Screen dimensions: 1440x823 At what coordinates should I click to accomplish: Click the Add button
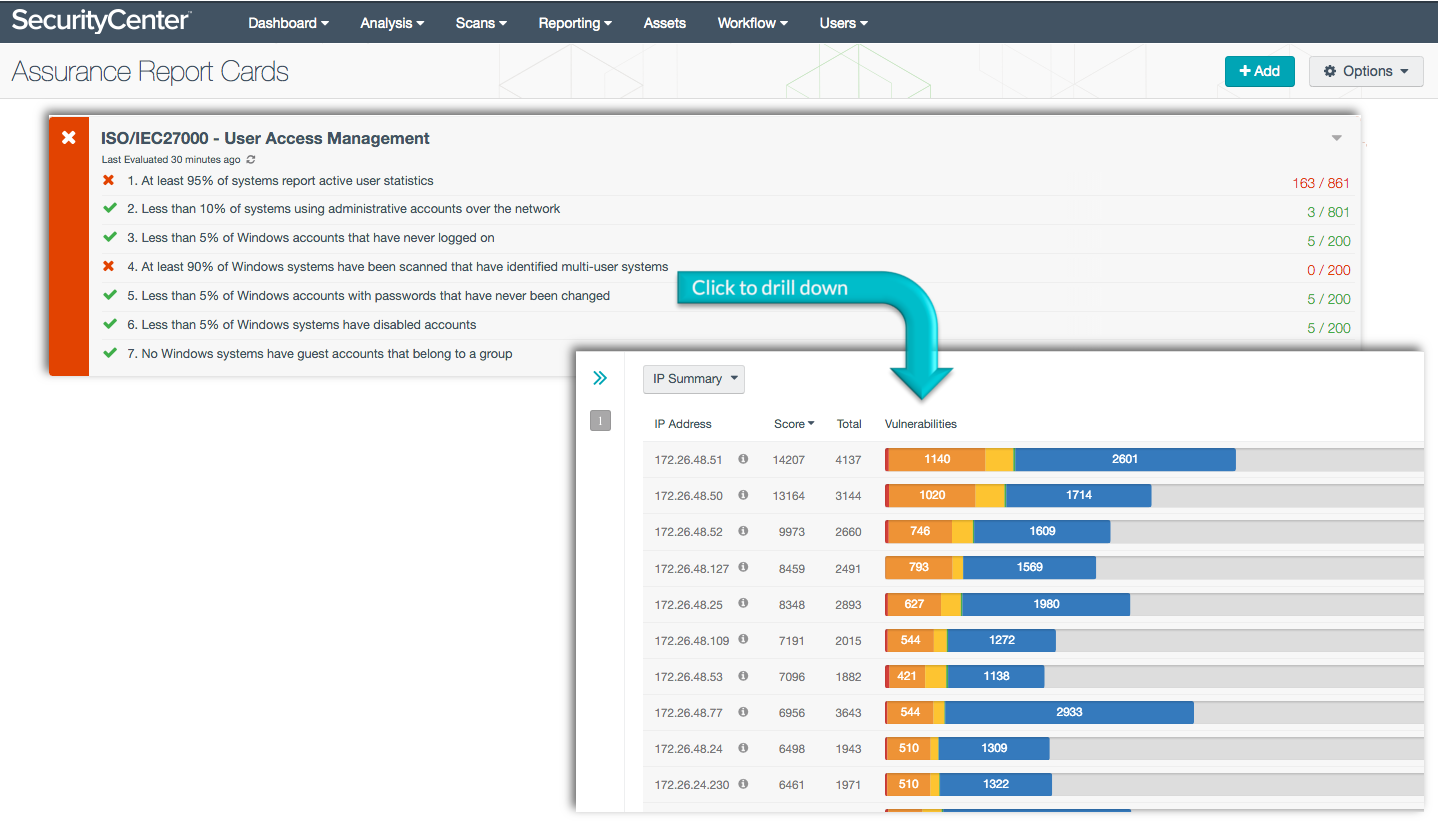[x=1259, y=71]
